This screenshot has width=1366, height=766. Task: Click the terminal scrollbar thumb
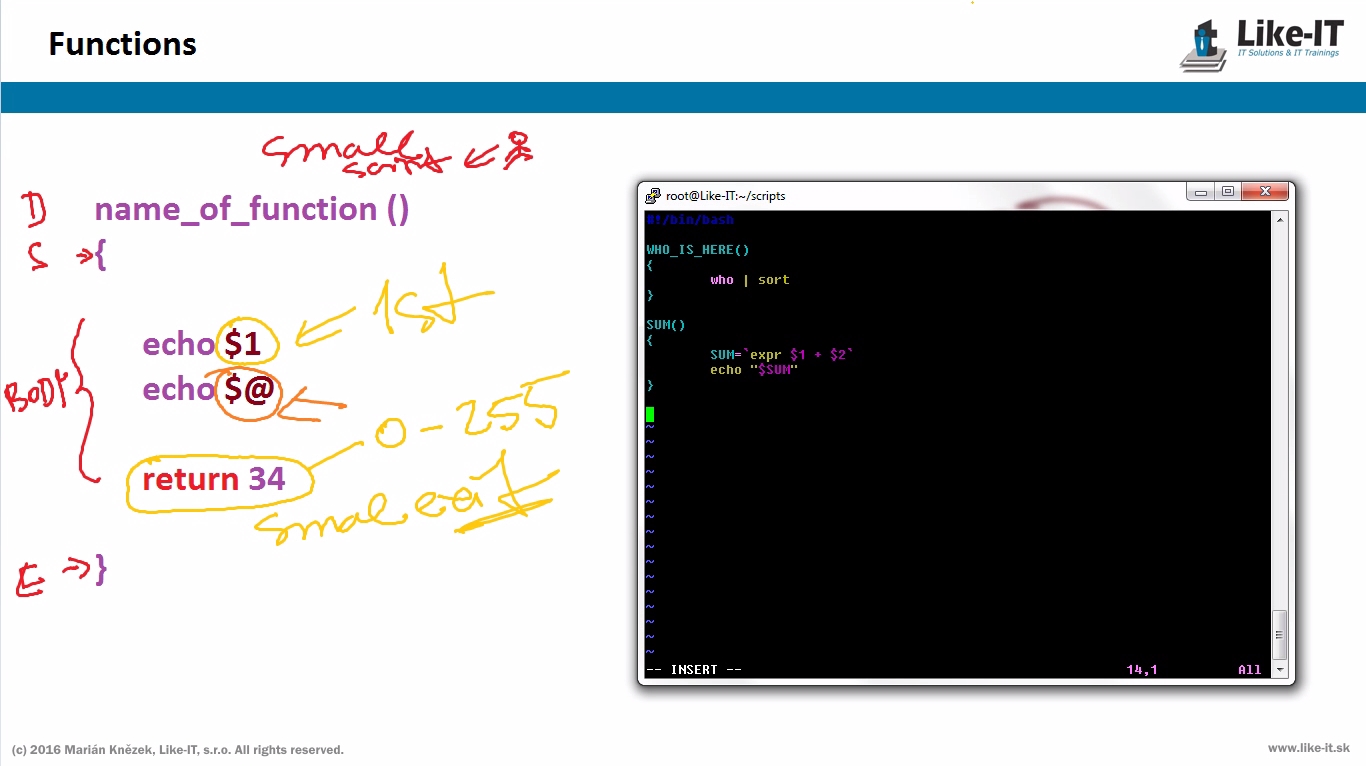pyautogui.click(x=1280, y=634)
